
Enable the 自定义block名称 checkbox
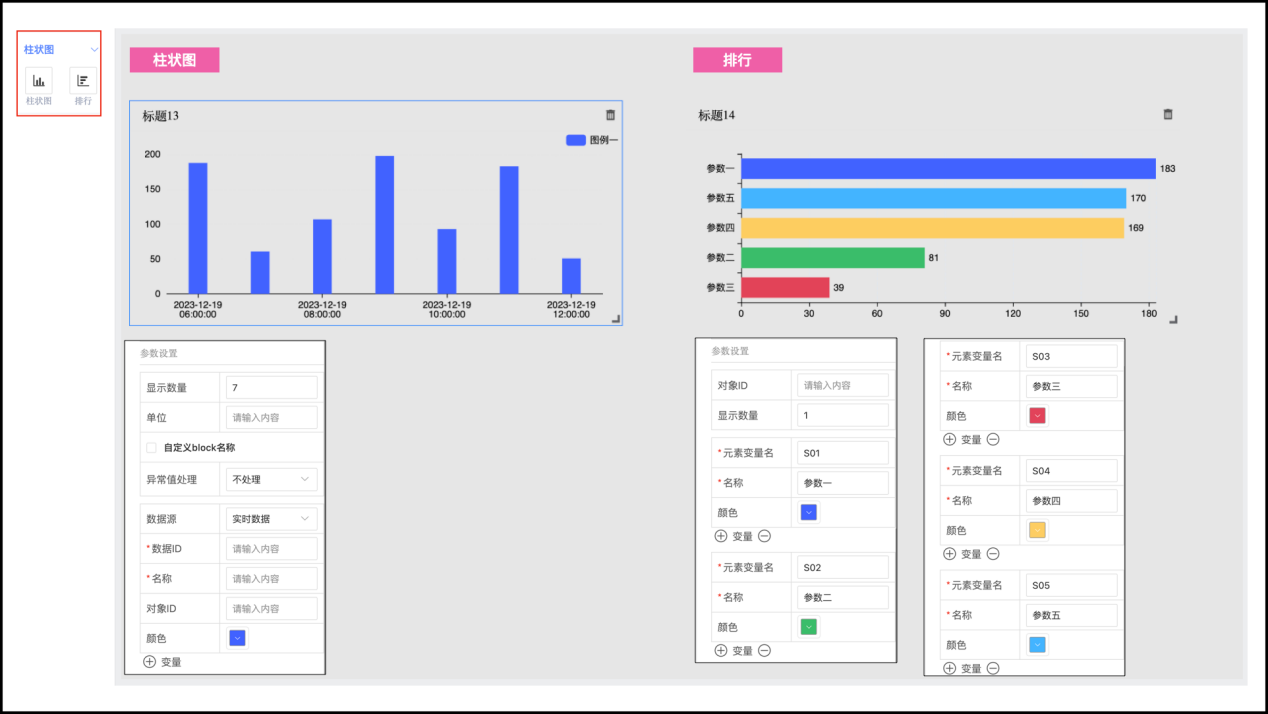tap(152, 448)
